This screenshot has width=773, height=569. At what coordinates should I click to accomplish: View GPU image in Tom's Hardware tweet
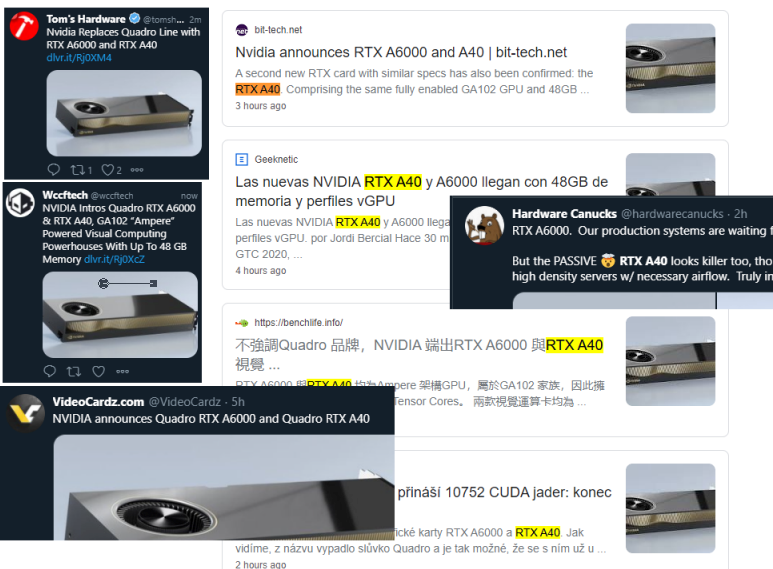coord(124,113)
